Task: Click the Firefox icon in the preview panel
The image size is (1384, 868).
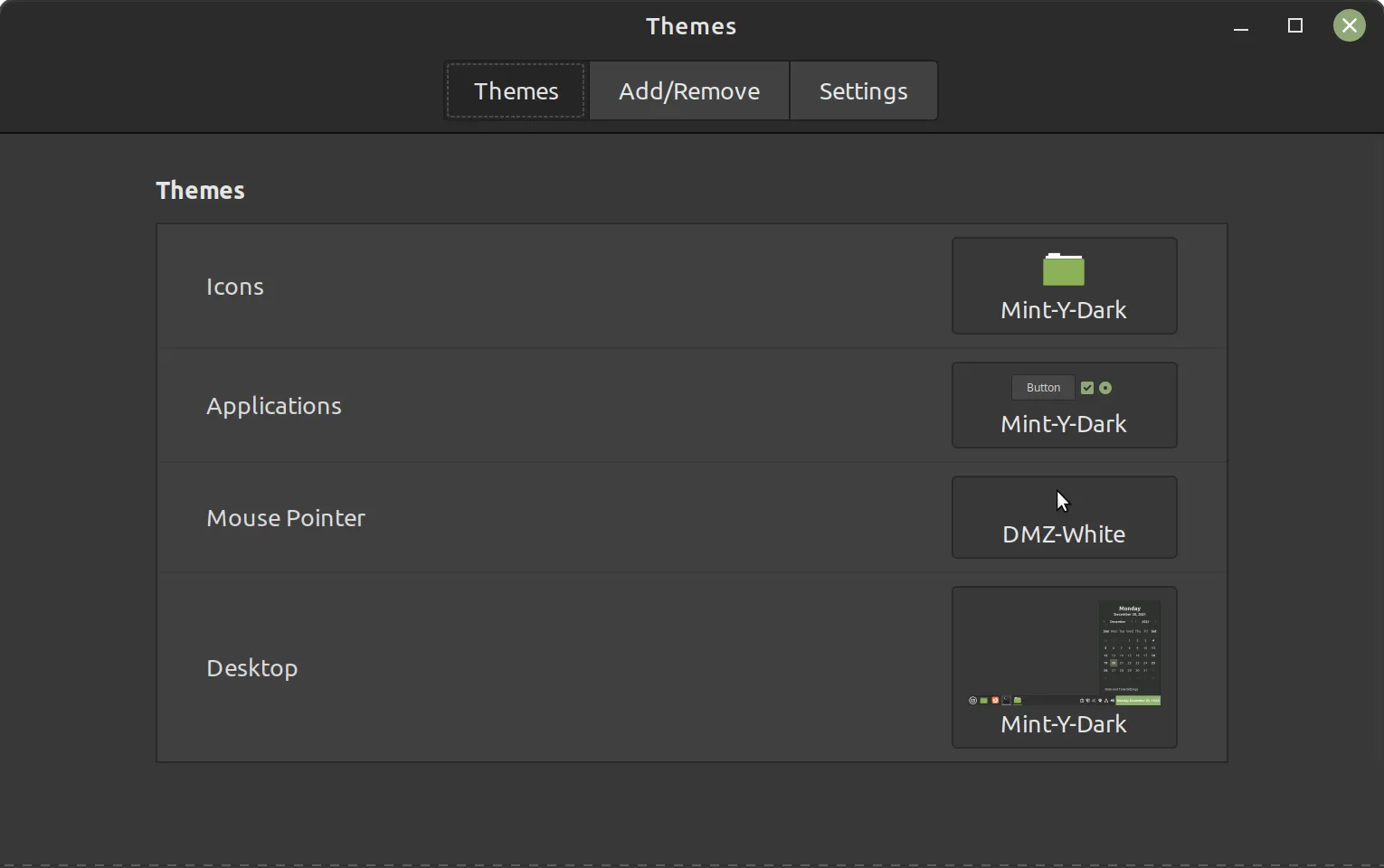Action: coord(995,701)
